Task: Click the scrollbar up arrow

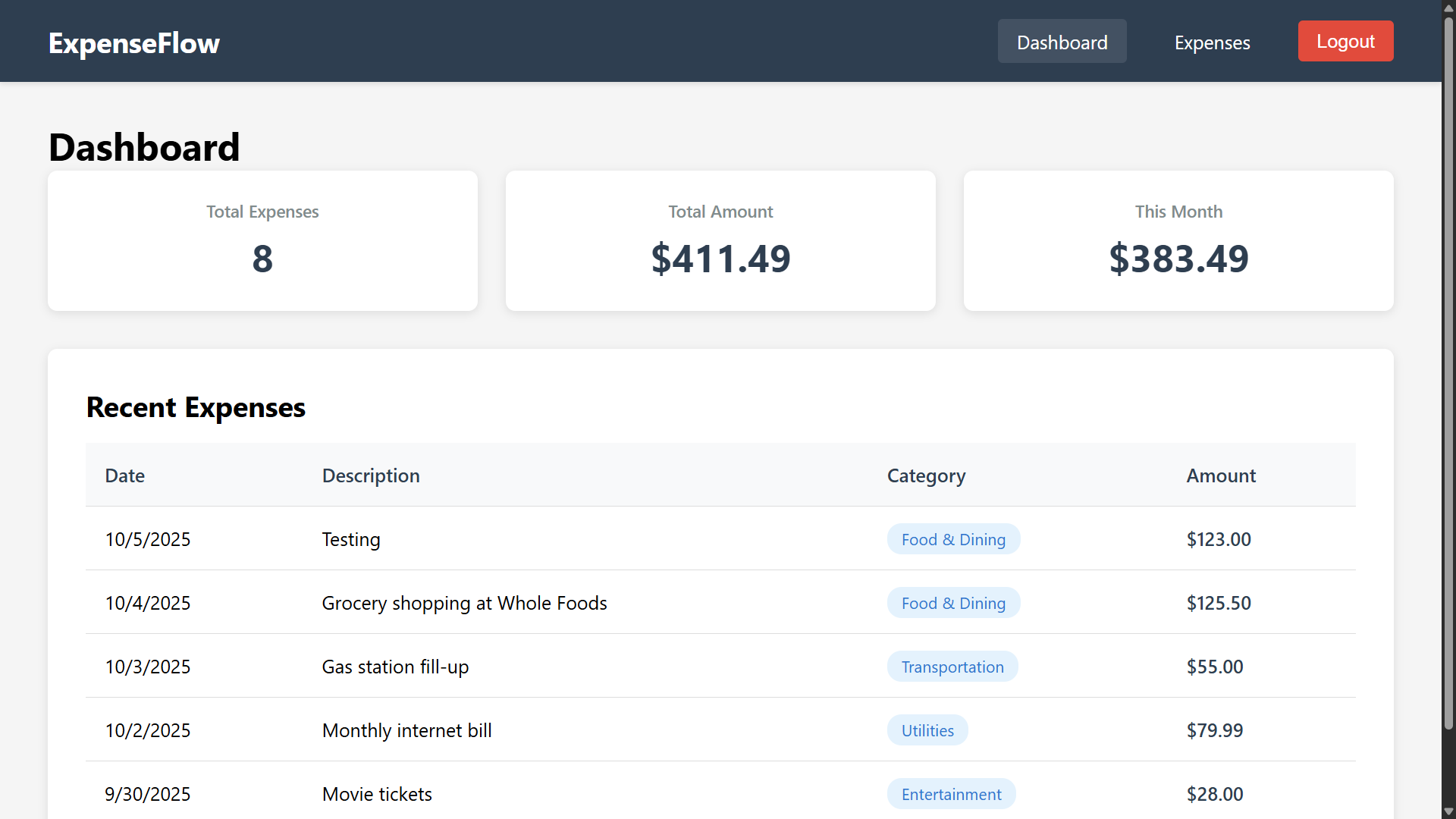Action: (x=1448, y=7)
